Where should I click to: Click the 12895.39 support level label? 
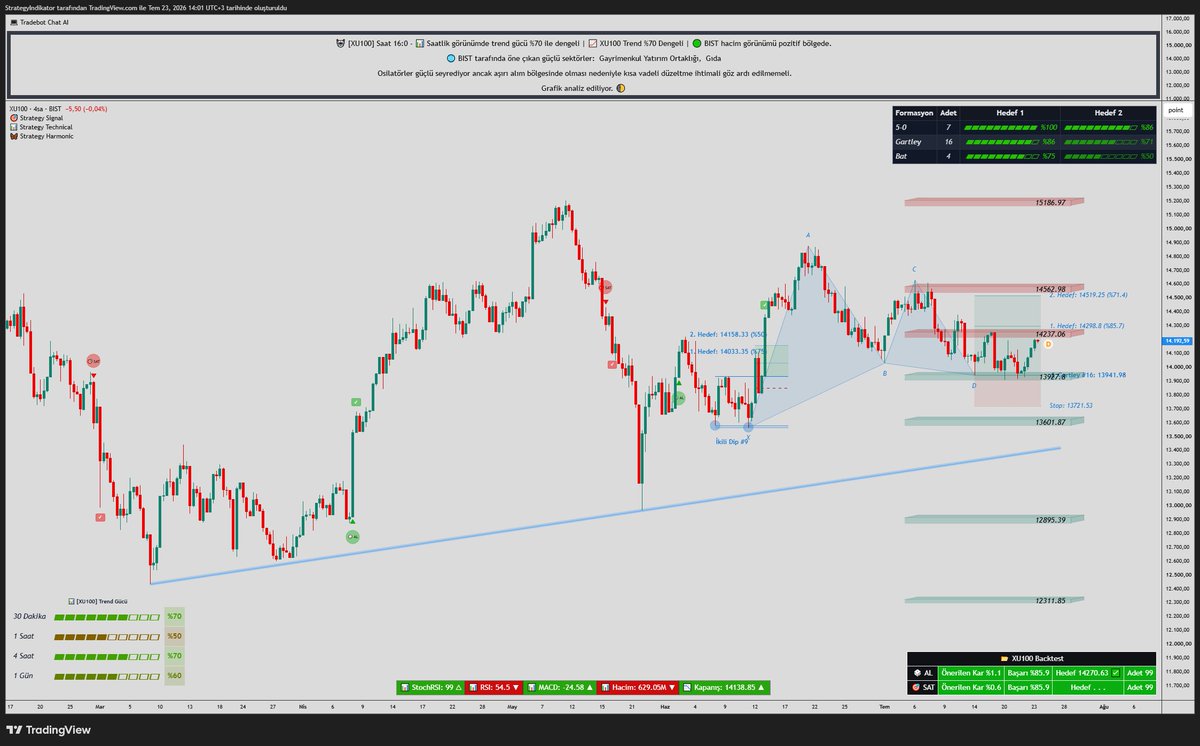pyautogui.click(x=1050, y=520)
